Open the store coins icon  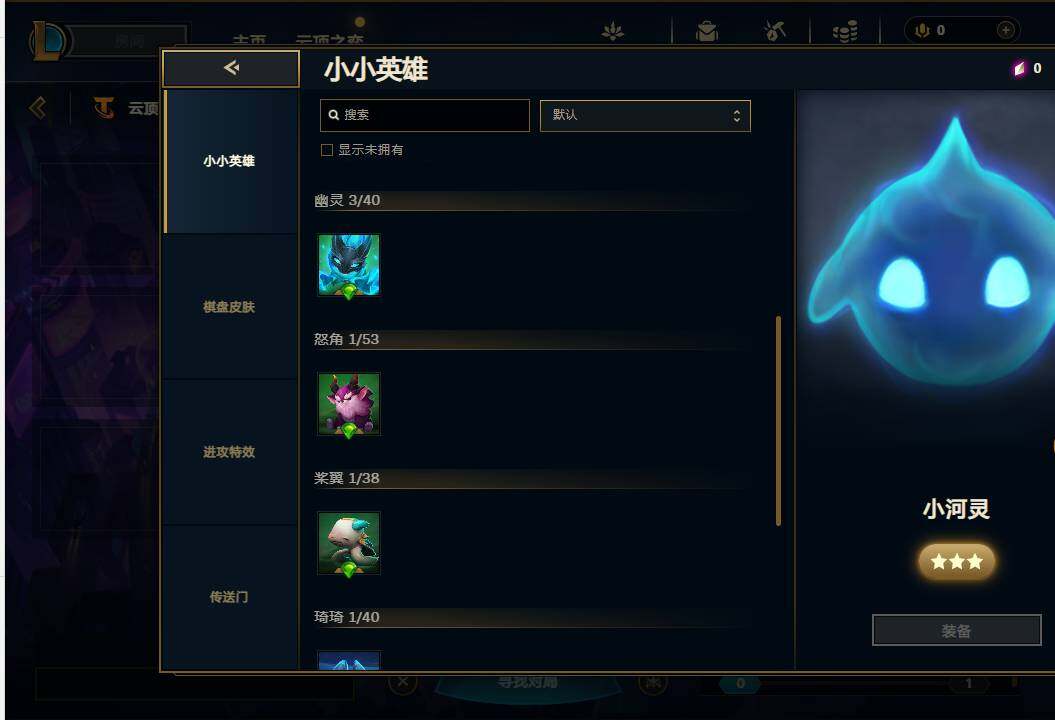point(845,31)
